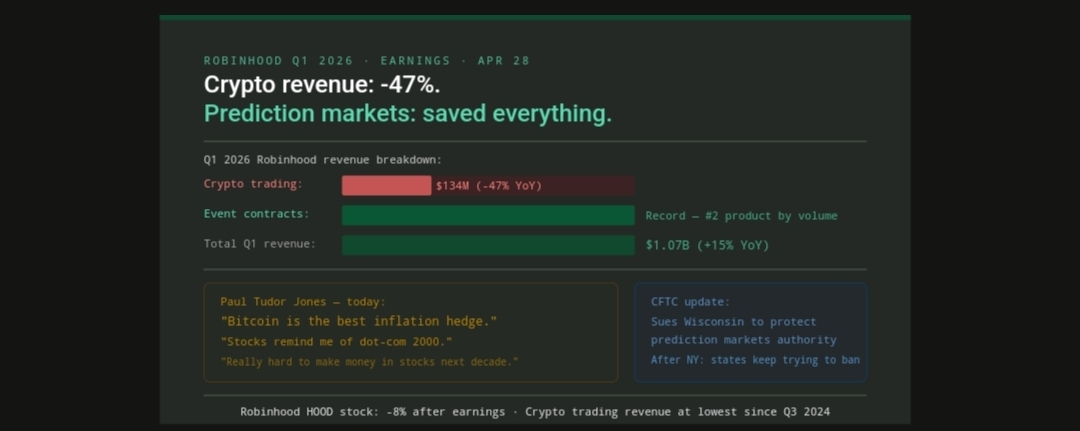Click 'Really hard to make money in stocks next decade.'
Image resolution: width=1080 pixels, height=431 pixels.
[369, 361]
